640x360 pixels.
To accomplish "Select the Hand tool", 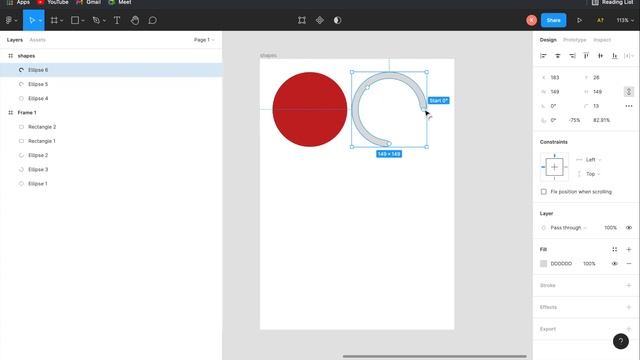I will tap(135, 20).
